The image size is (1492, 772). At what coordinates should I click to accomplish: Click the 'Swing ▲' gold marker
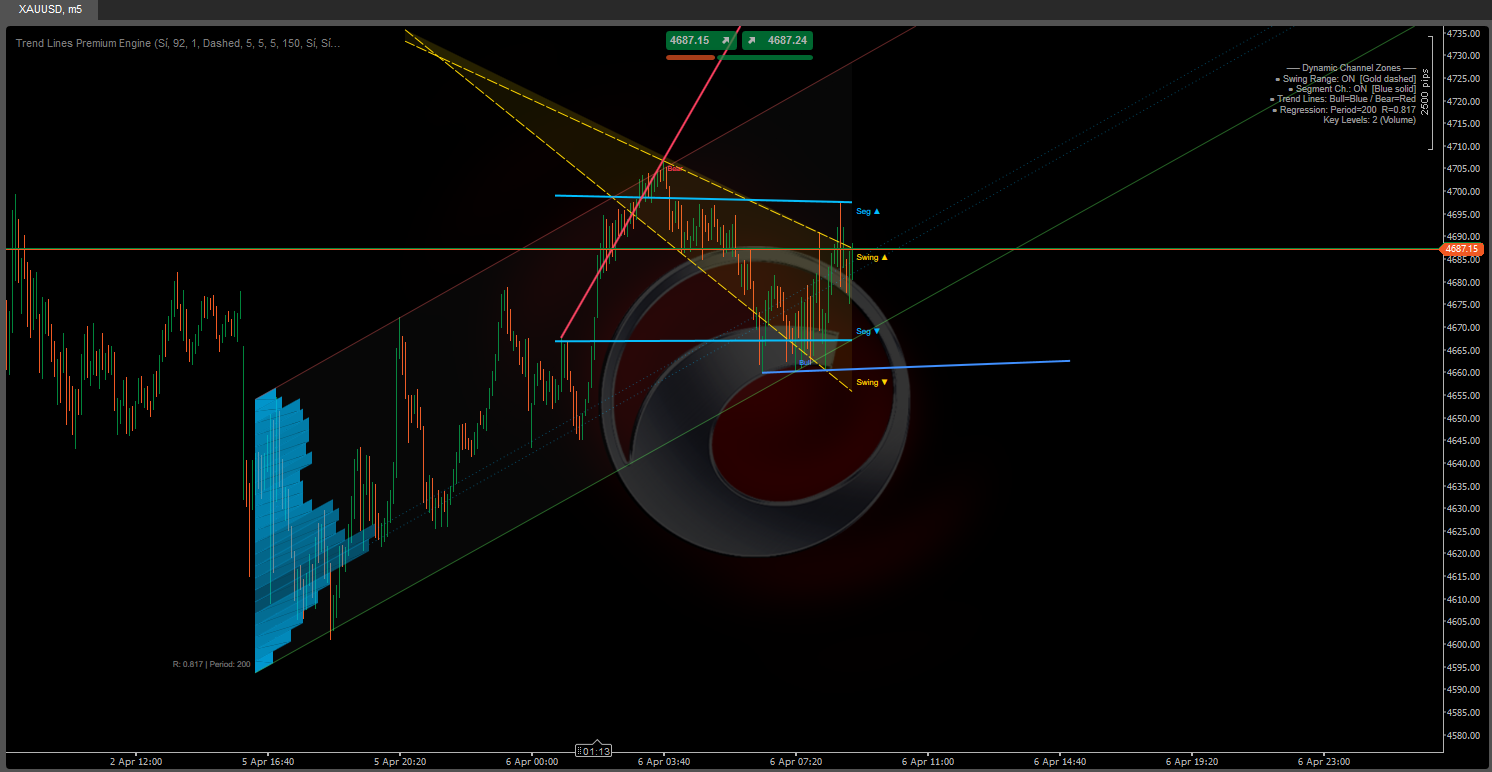coord(872,258)
